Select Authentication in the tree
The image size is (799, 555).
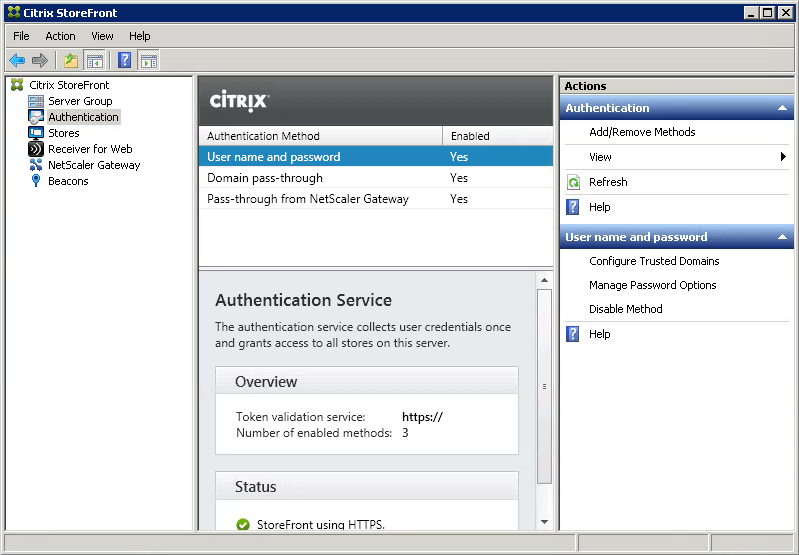[84, 117]
